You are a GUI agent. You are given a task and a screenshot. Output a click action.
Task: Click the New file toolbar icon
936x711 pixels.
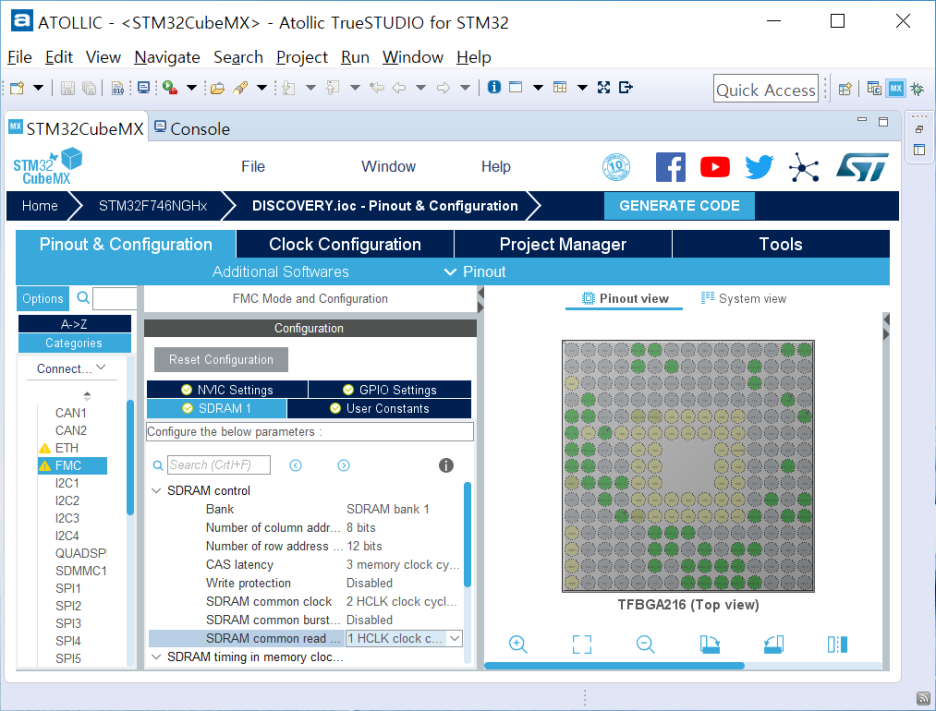click(17, 88)
